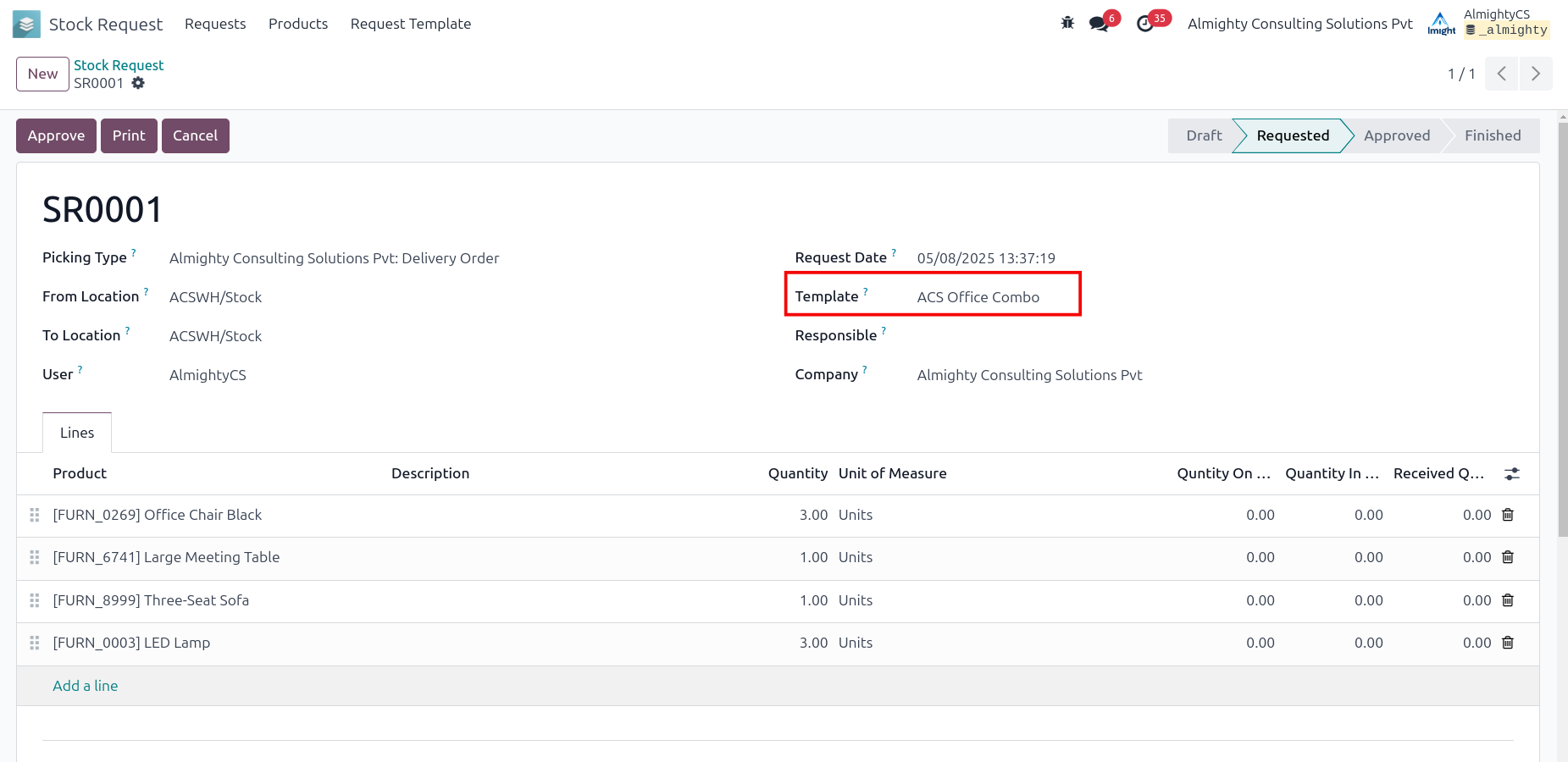
Task: Click the Approve button
Action: [56, 135]
